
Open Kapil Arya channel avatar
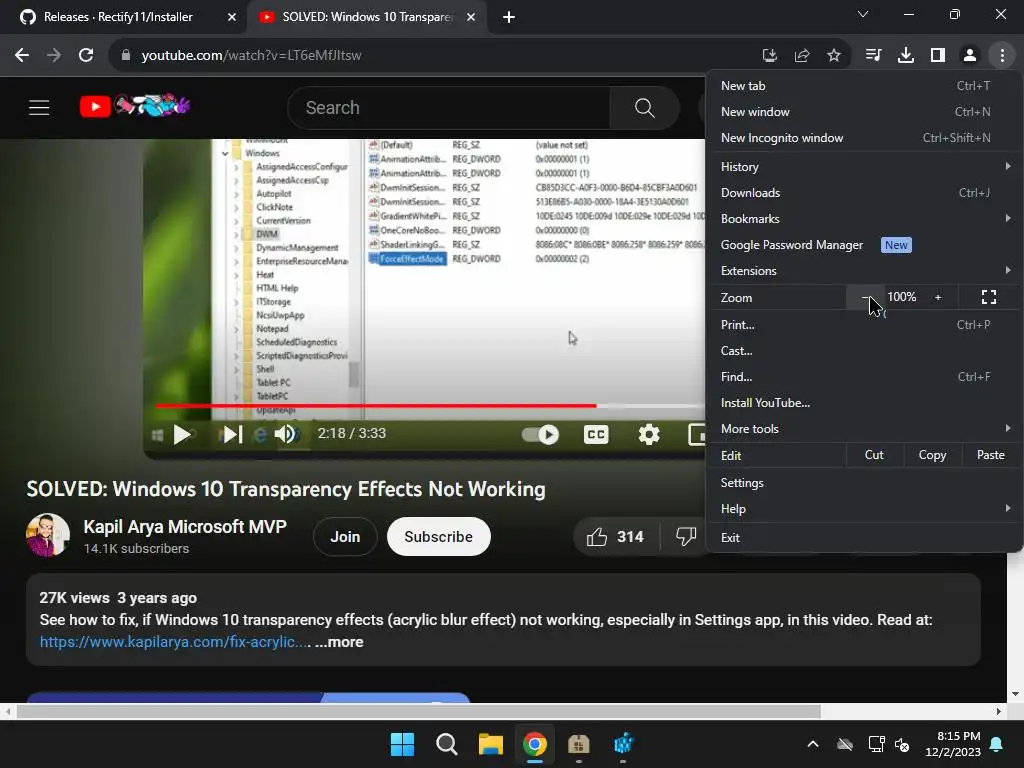tap(48, 535)
